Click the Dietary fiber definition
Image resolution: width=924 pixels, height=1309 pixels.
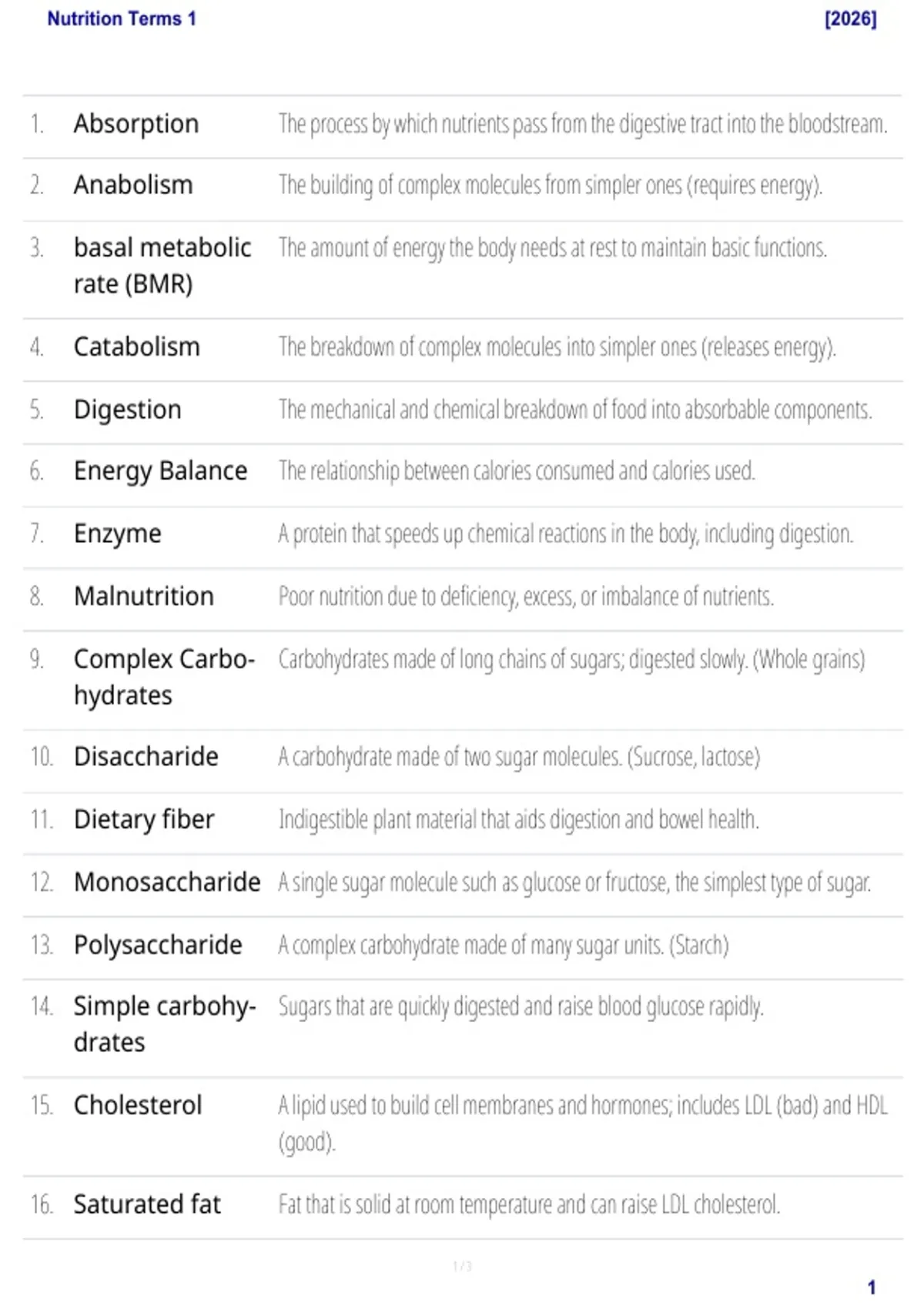[518, 819]
